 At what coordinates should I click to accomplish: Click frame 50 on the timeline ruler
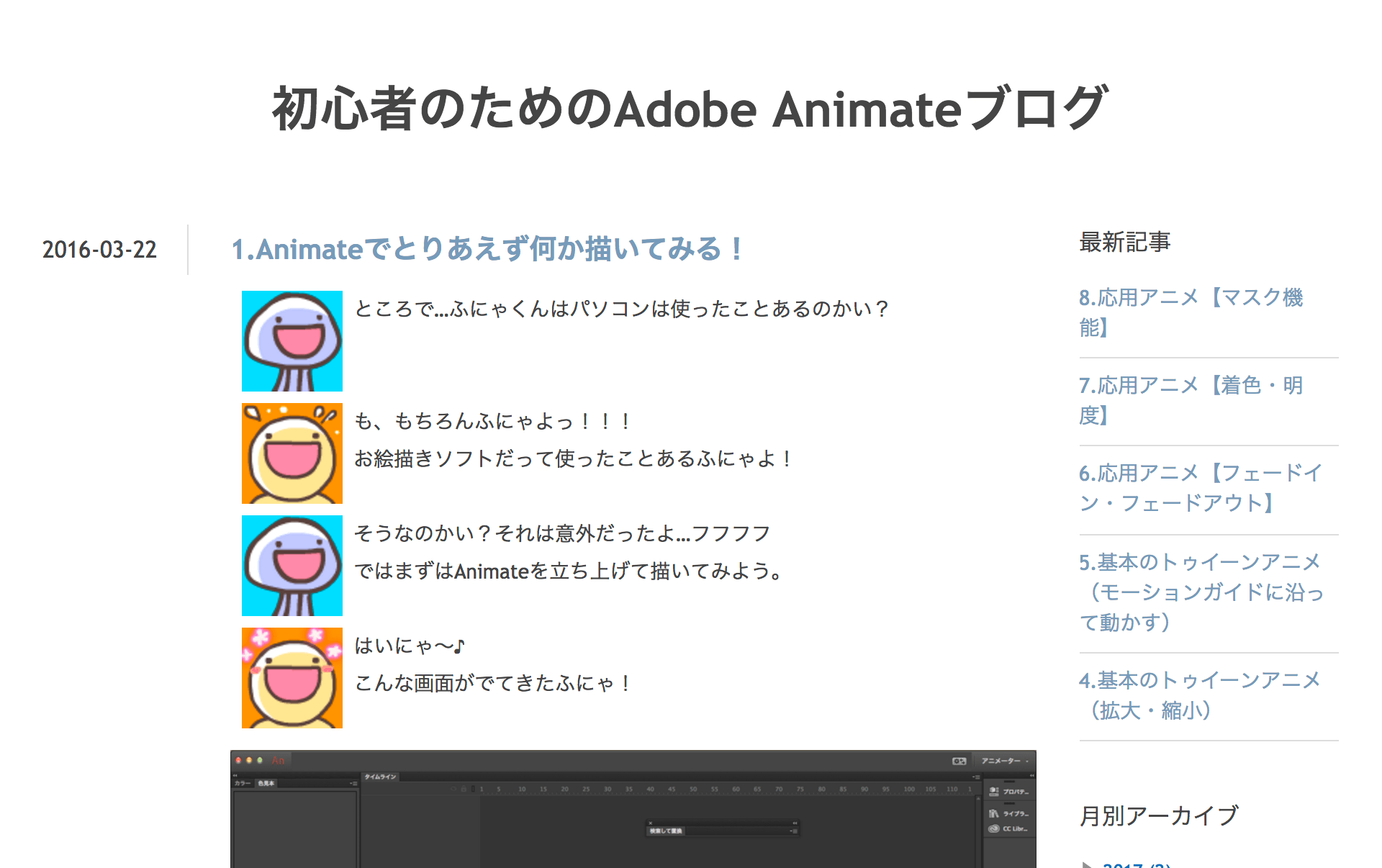[x=693, y=789]
